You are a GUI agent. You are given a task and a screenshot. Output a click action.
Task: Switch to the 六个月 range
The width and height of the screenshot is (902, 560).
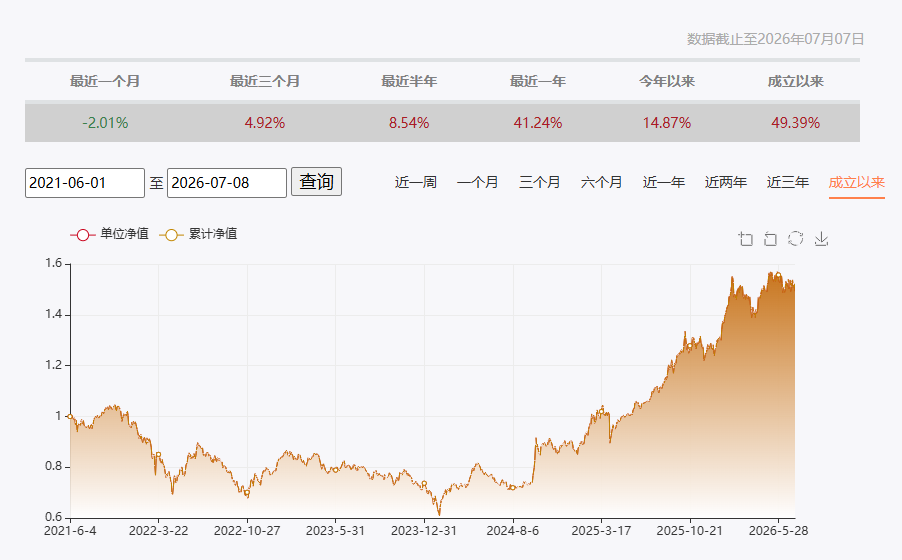602,182
